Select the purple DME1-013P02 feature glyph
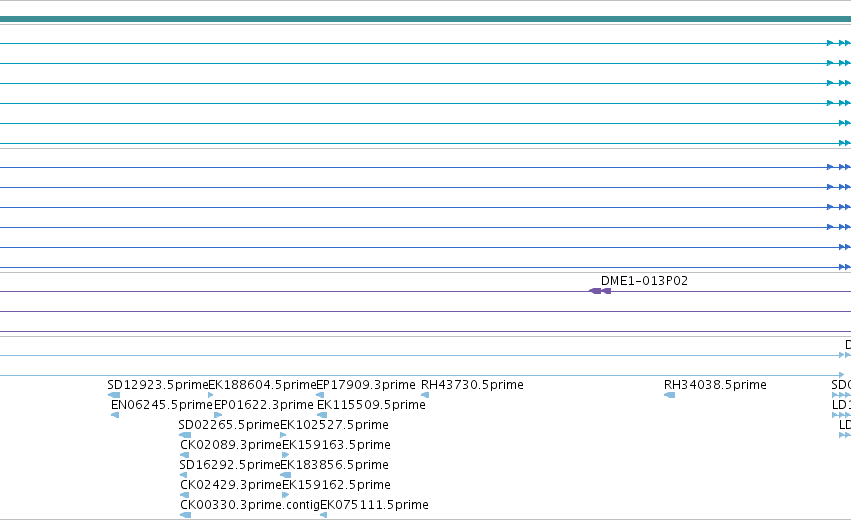 600,291
